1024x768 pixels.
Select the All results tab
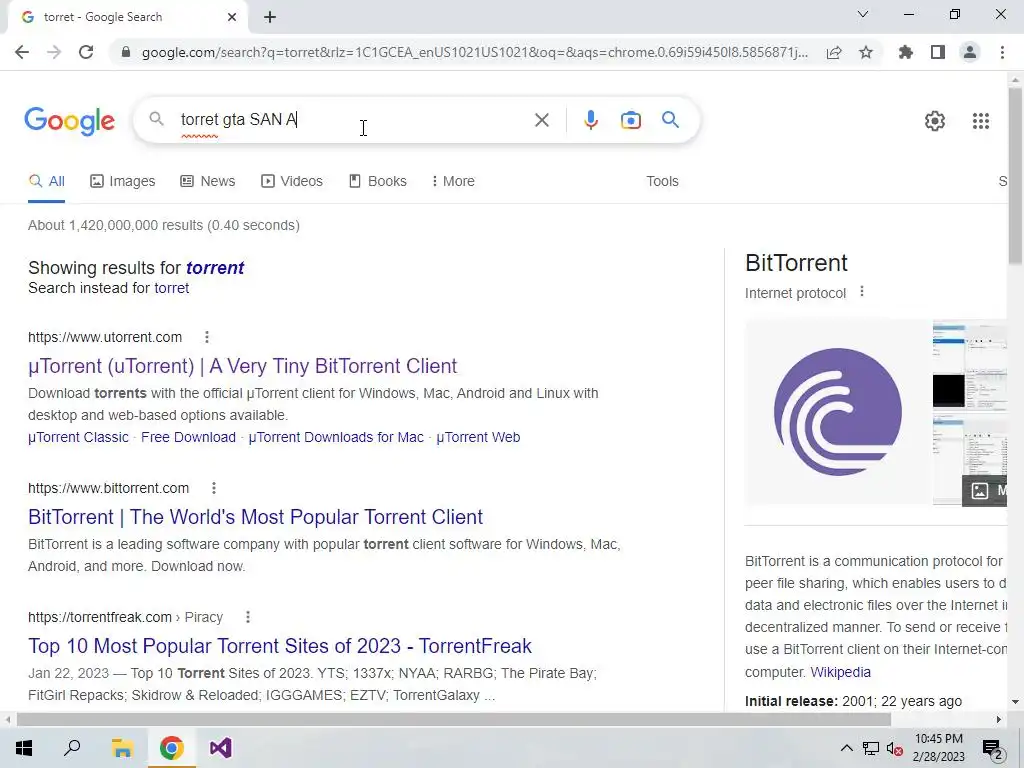[46, 182]
